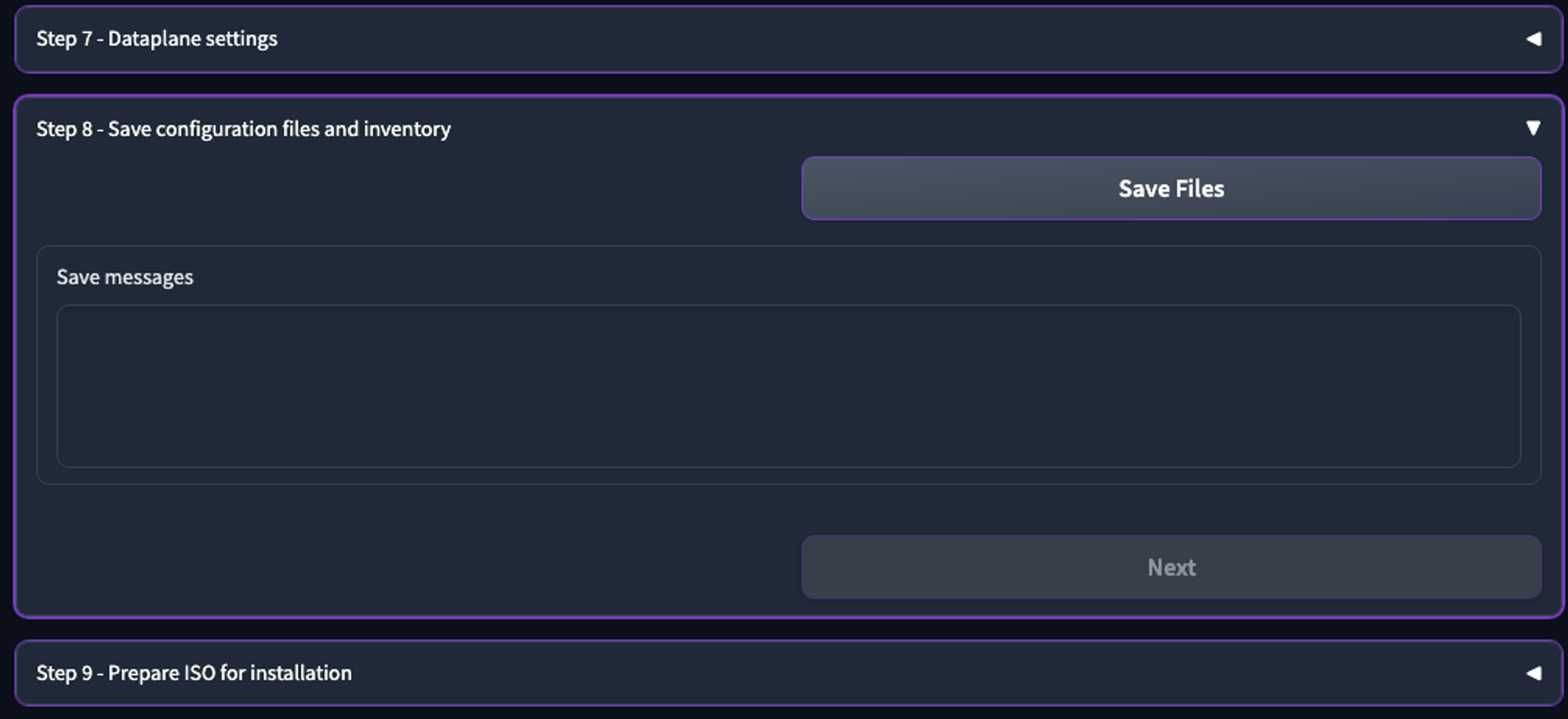This screenshot has width=1568, height=719.
Task: Click the Prepare ISO for installation title
Action: [230, 673]
